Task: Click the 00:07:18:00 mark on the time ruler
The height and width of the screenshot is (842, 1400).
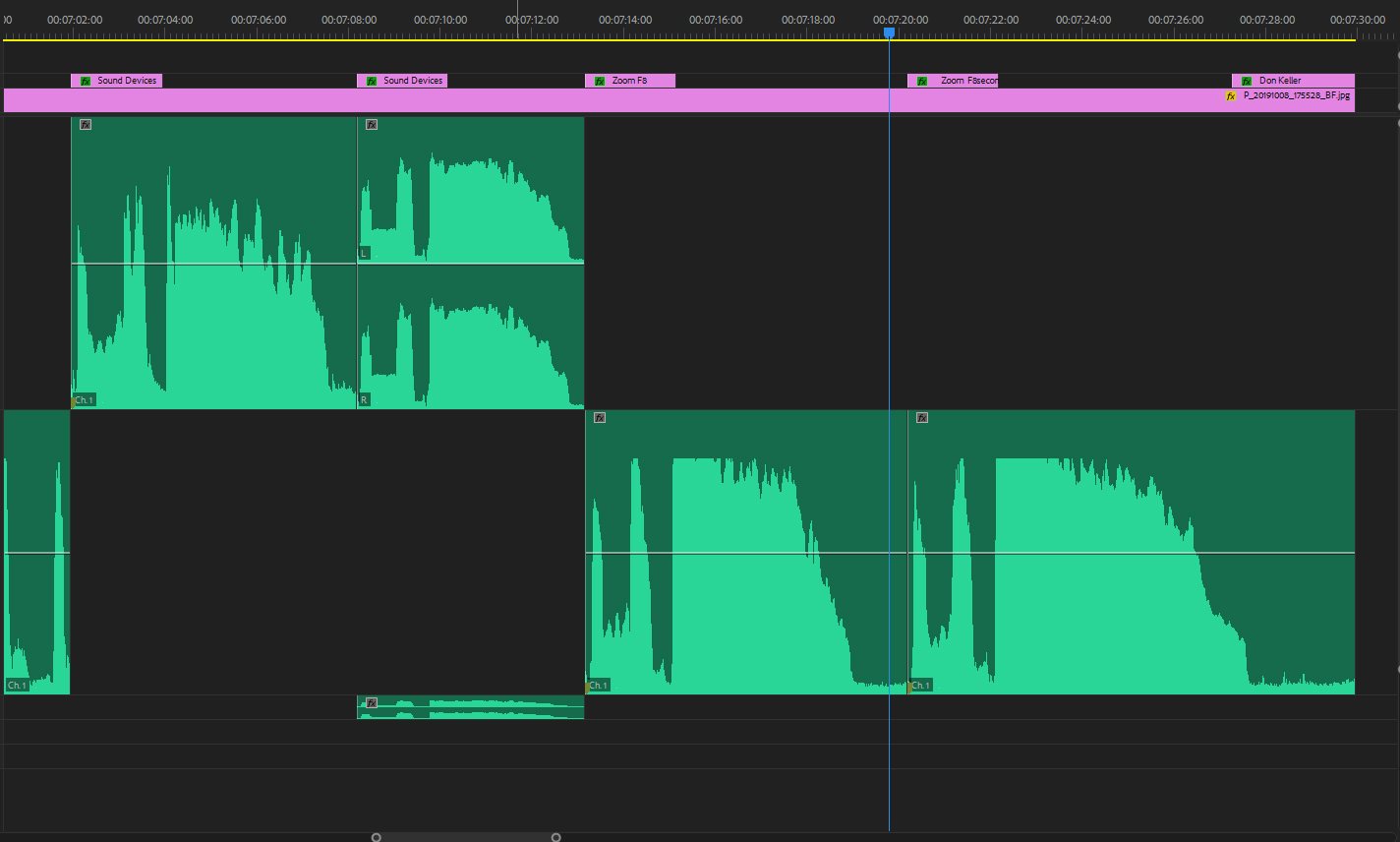Action: [808, 20]
